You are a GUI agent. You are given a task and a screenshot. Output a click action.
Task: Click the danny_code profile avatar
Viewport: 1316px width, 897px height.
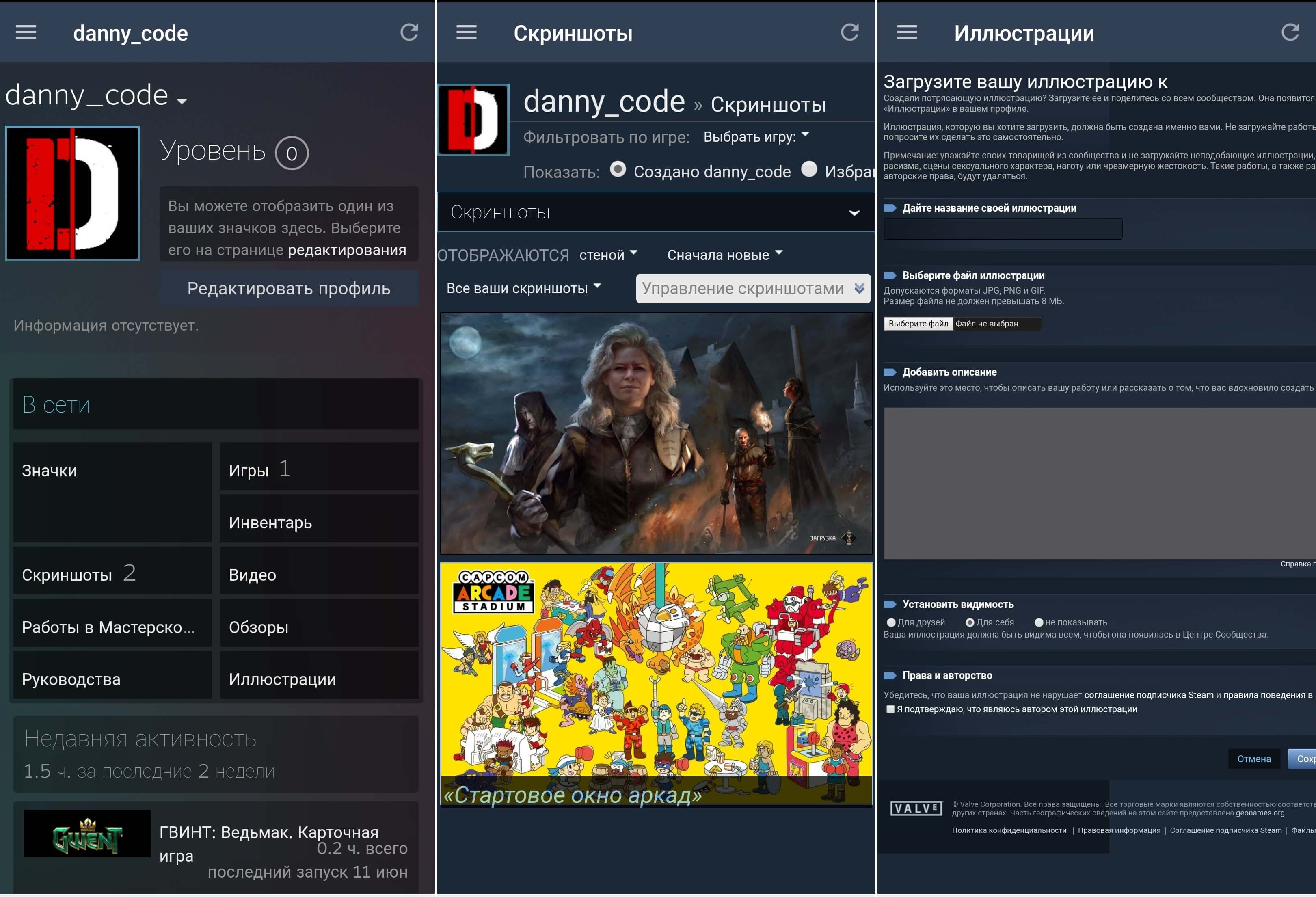[x=73, y=194]
